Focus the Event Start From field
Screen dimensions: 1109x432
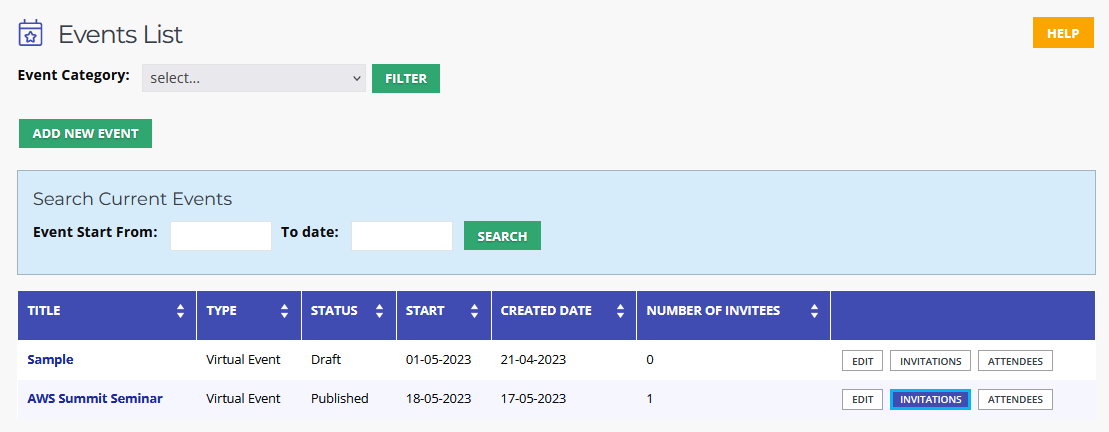(x=221, y=235)
